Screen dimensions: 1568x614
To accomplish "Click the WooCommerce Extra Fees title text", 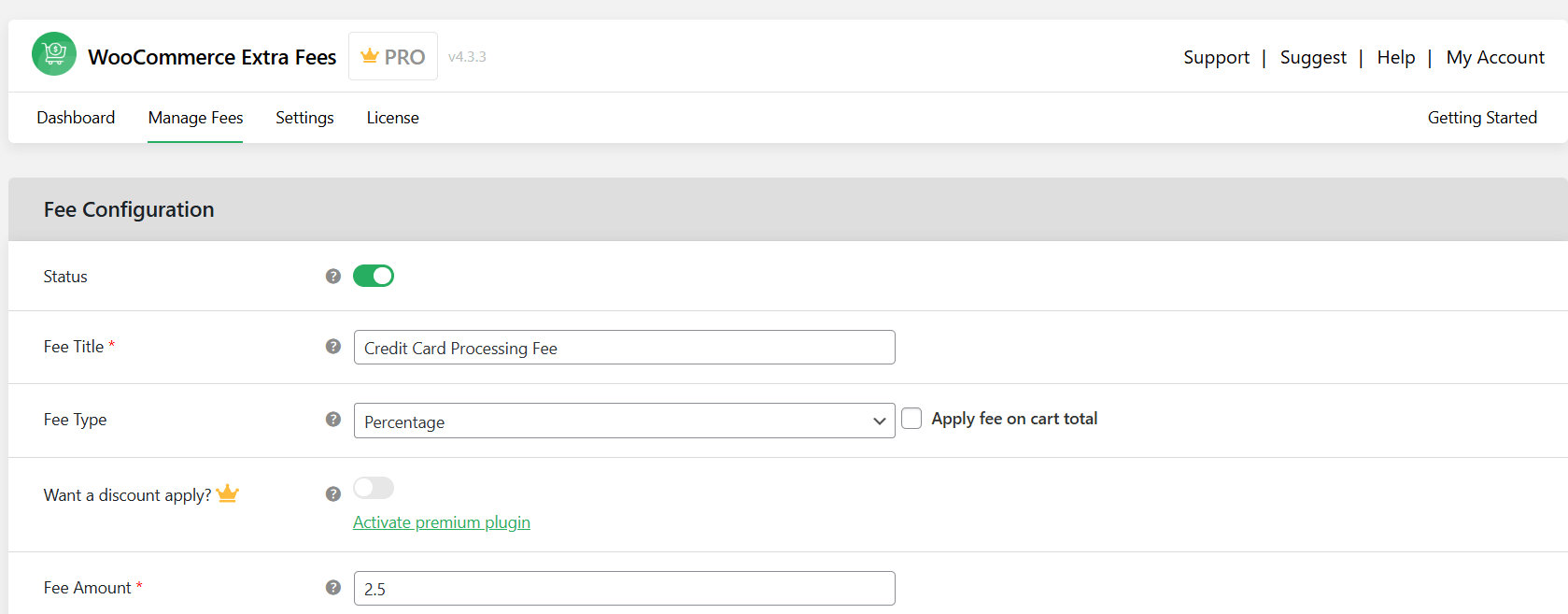I will [212, 57].
